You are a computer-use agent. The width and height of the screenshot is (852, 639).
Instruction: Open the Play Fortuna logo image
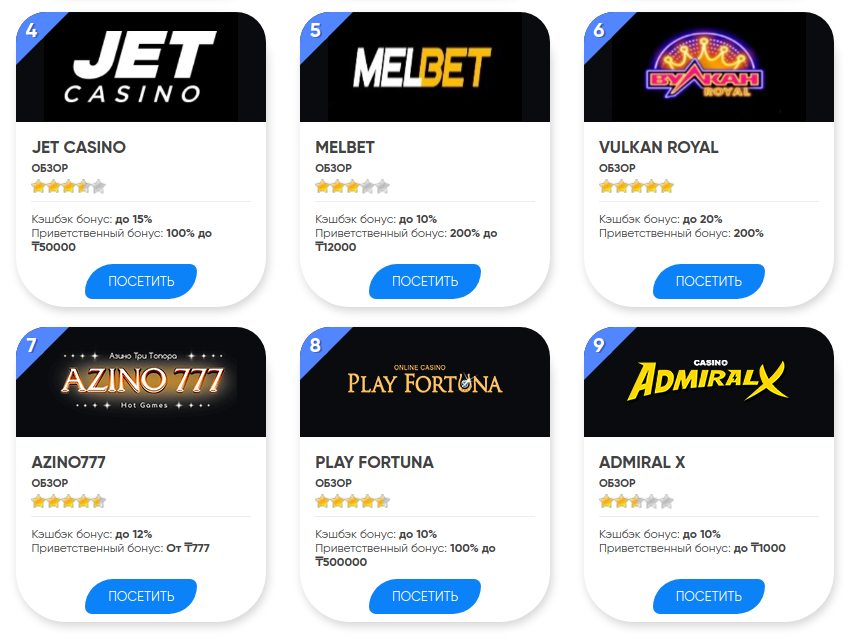pos(425,382)
